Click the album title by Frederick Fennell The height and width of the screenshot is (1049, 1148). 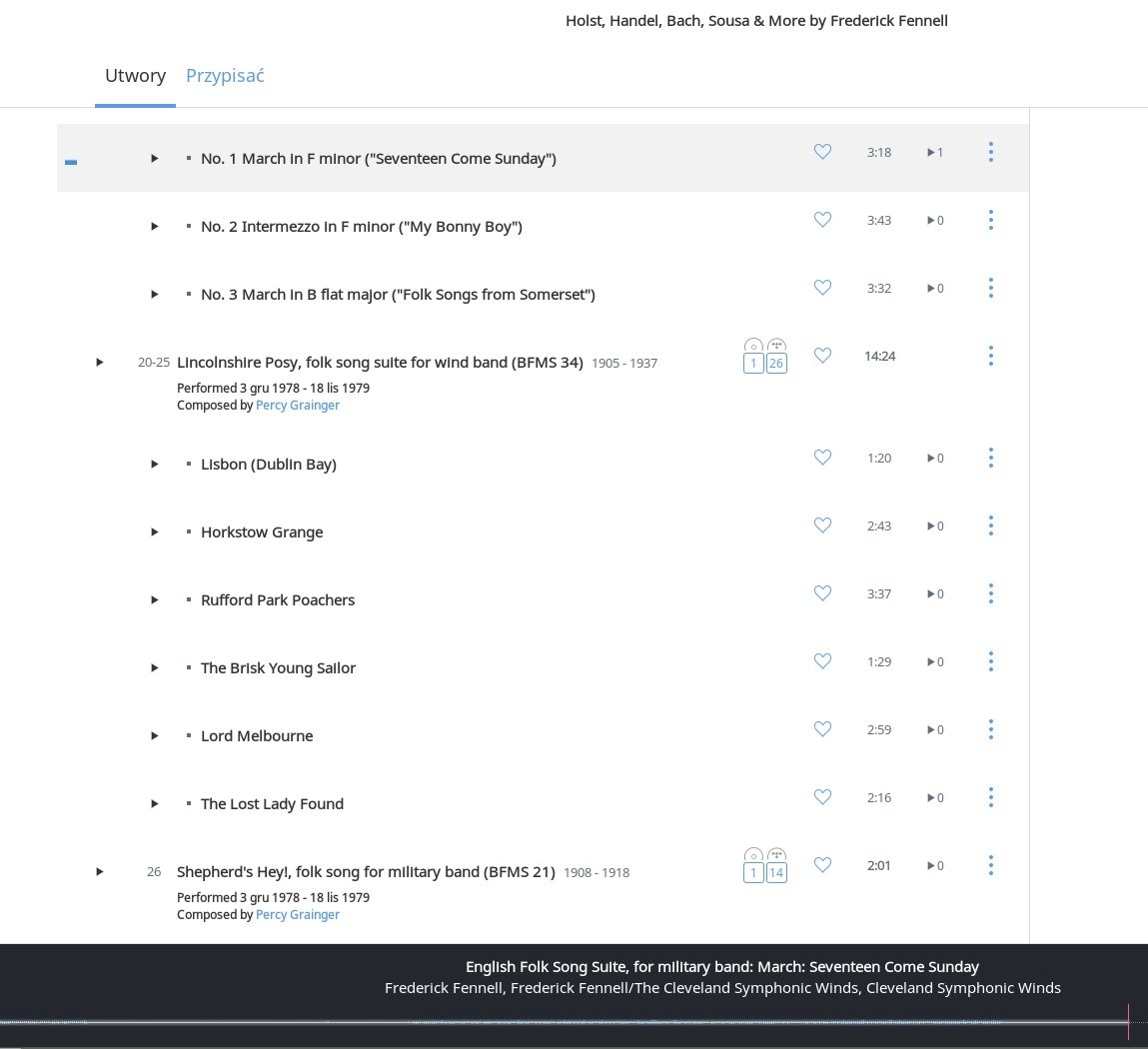coord(756,21)
